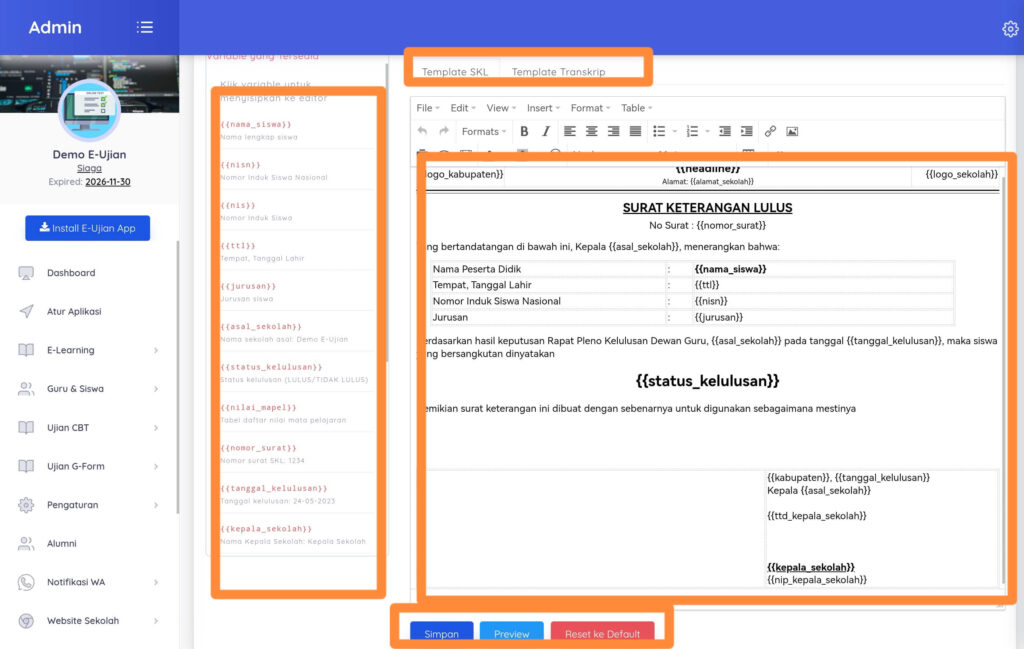
Task: Justify text alignment
Action: tap(635, 131)
